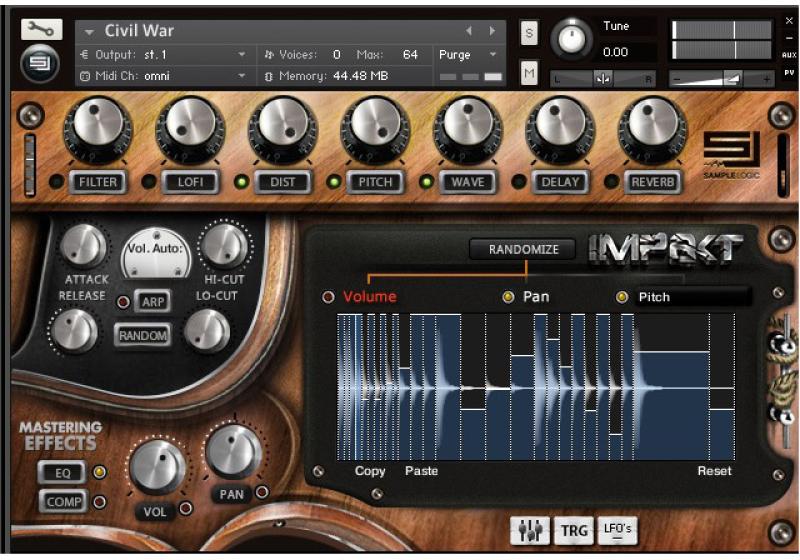Viewport: 800px width, 560px height.
Task: Open the mixer faders page icon
Action: coord(528,531)
